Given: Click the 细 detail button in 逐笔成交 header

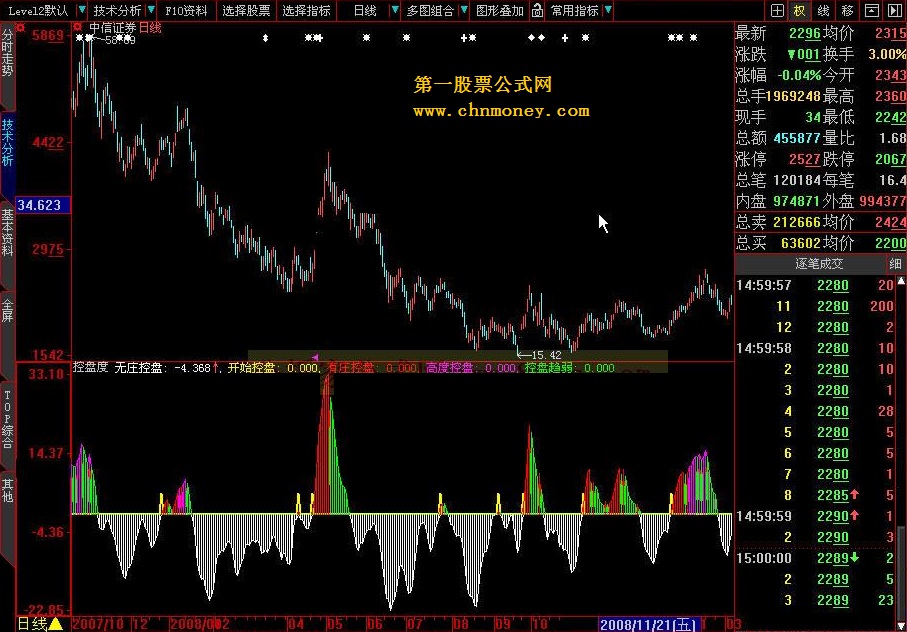Looking at the screenshot, I should (x=895, y=264).
